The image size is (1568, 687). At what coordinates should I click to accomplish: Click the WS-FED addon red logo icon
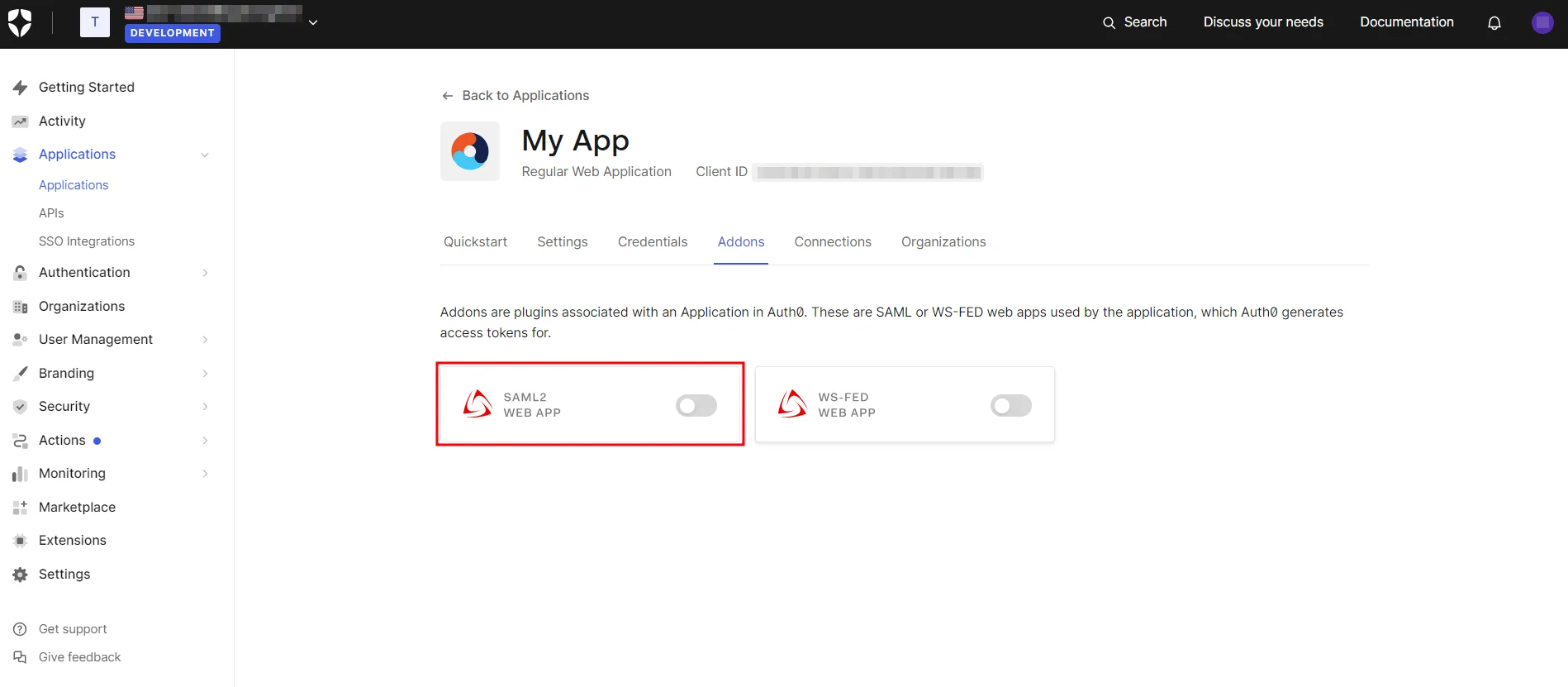pyautogui.click(x=792, y=404)
